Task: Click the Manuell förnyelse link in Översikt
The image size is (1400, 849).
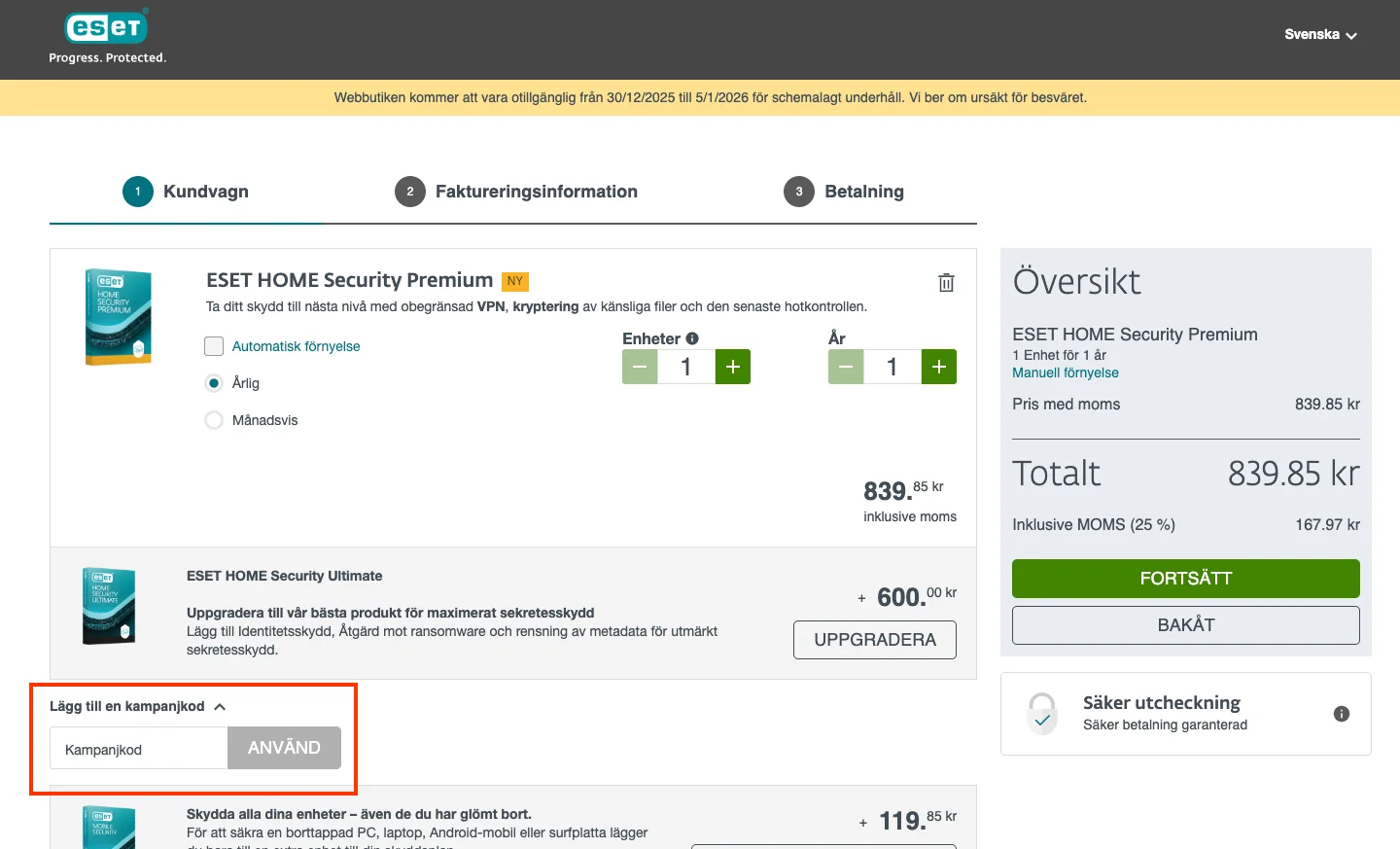Action: point(1065,372)
